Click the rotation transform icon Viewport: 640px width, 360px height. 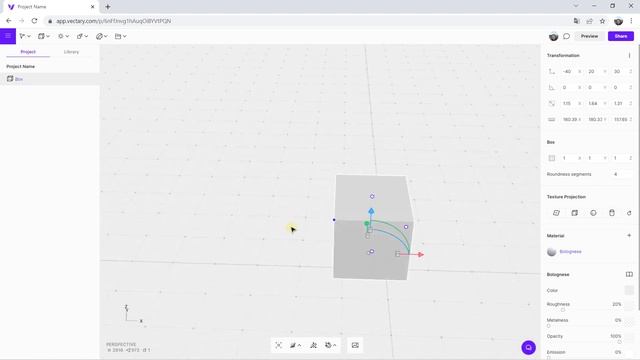(552, 87)
